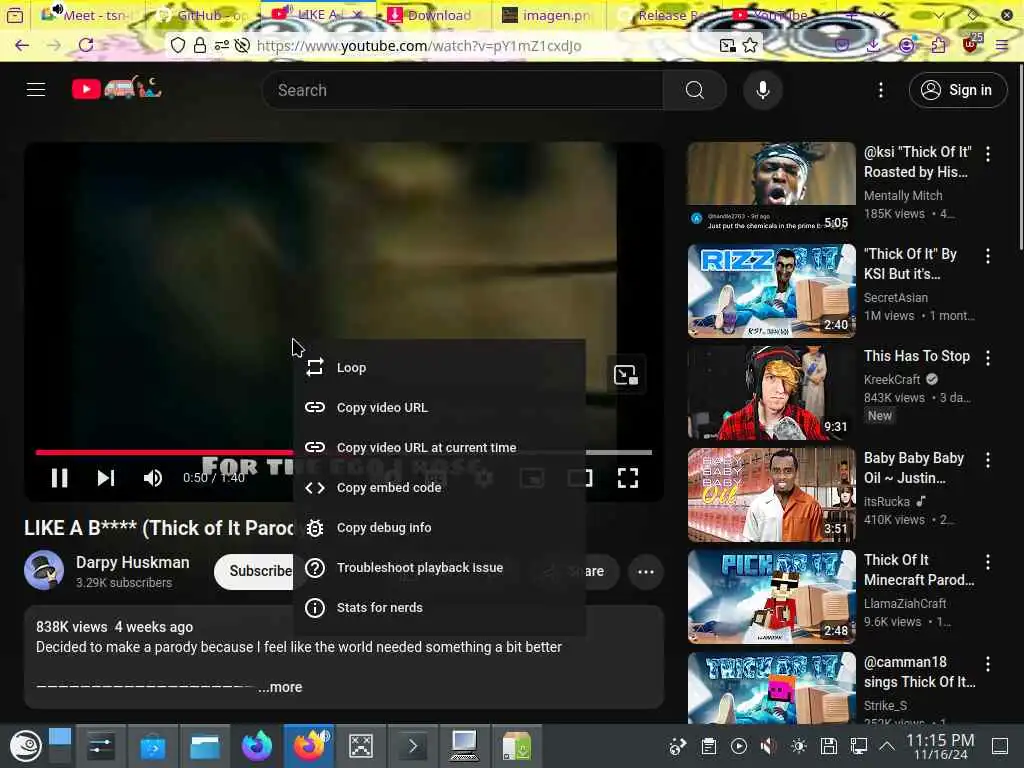Skip to next video
The width and height of the screenshot is (1024, 768).
106,478
